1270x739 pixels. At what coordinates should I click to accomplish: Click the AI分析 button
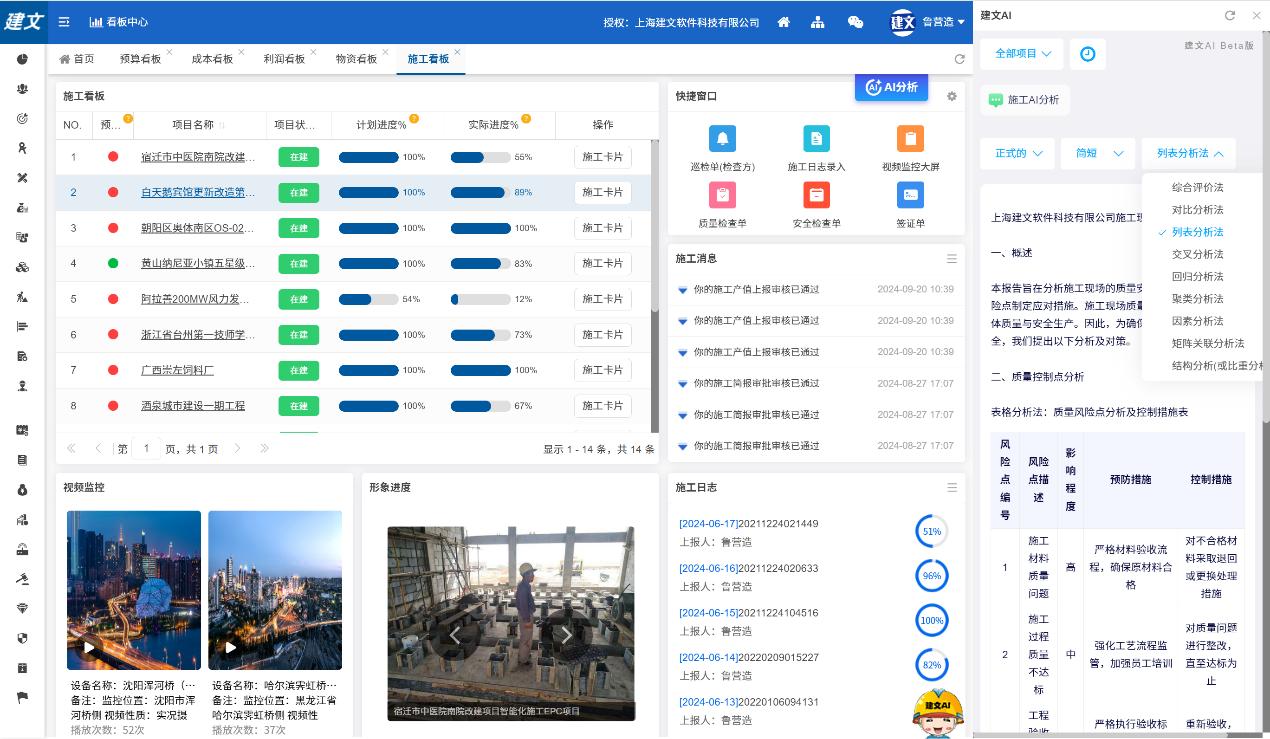coord(891,87)
